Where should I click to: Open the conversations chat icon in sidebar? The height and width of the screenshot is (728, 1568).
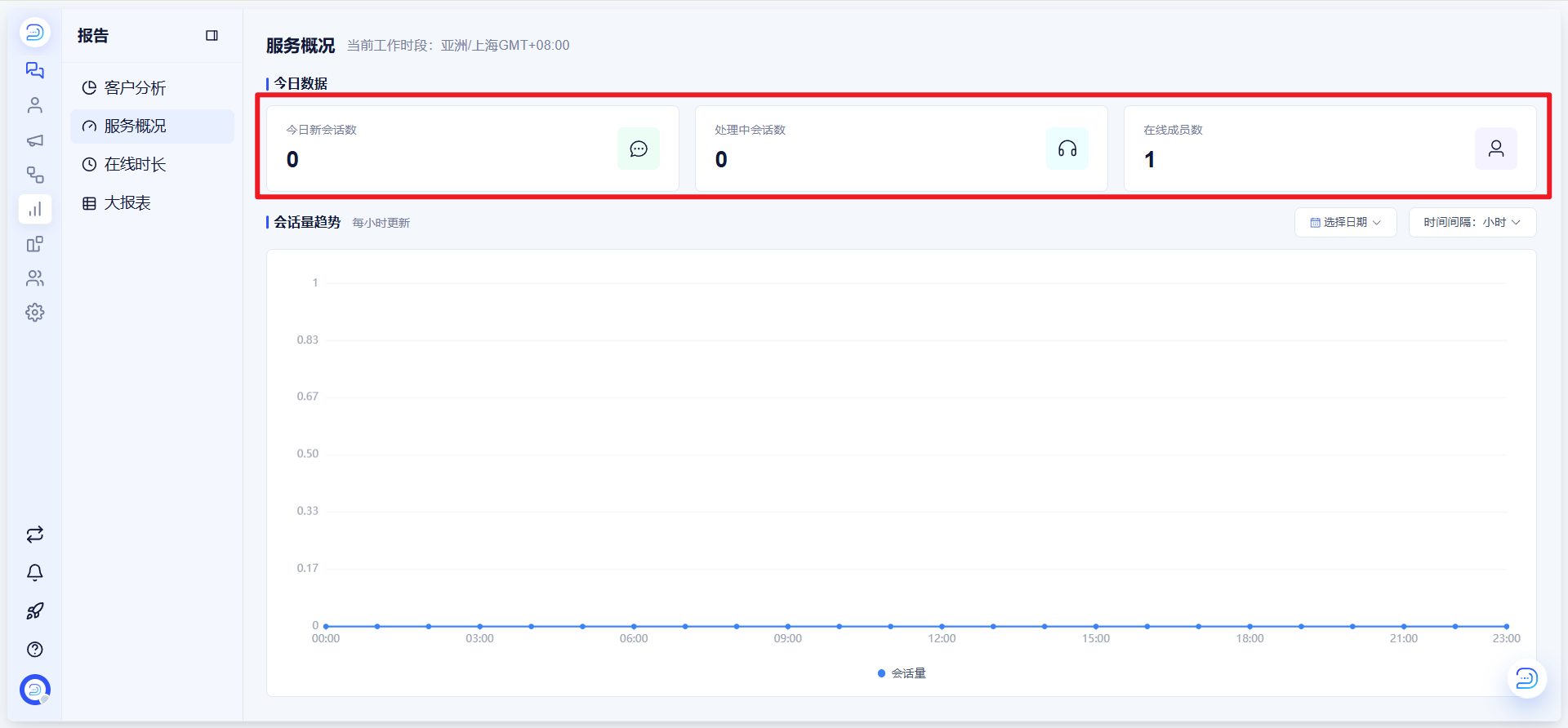coord(34,70)
